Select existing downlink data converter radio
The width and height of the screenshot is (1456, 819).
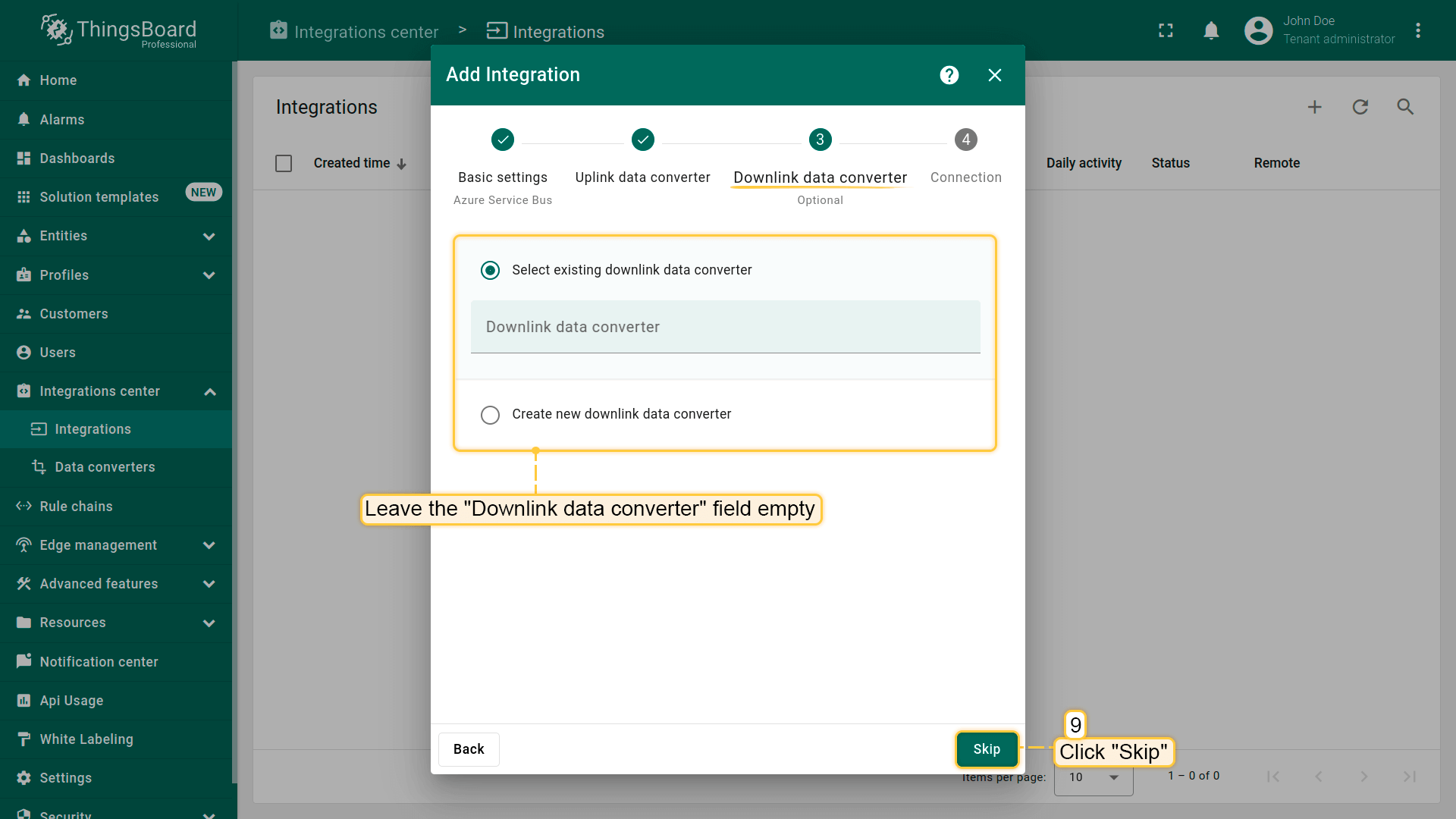click(490, 270)
